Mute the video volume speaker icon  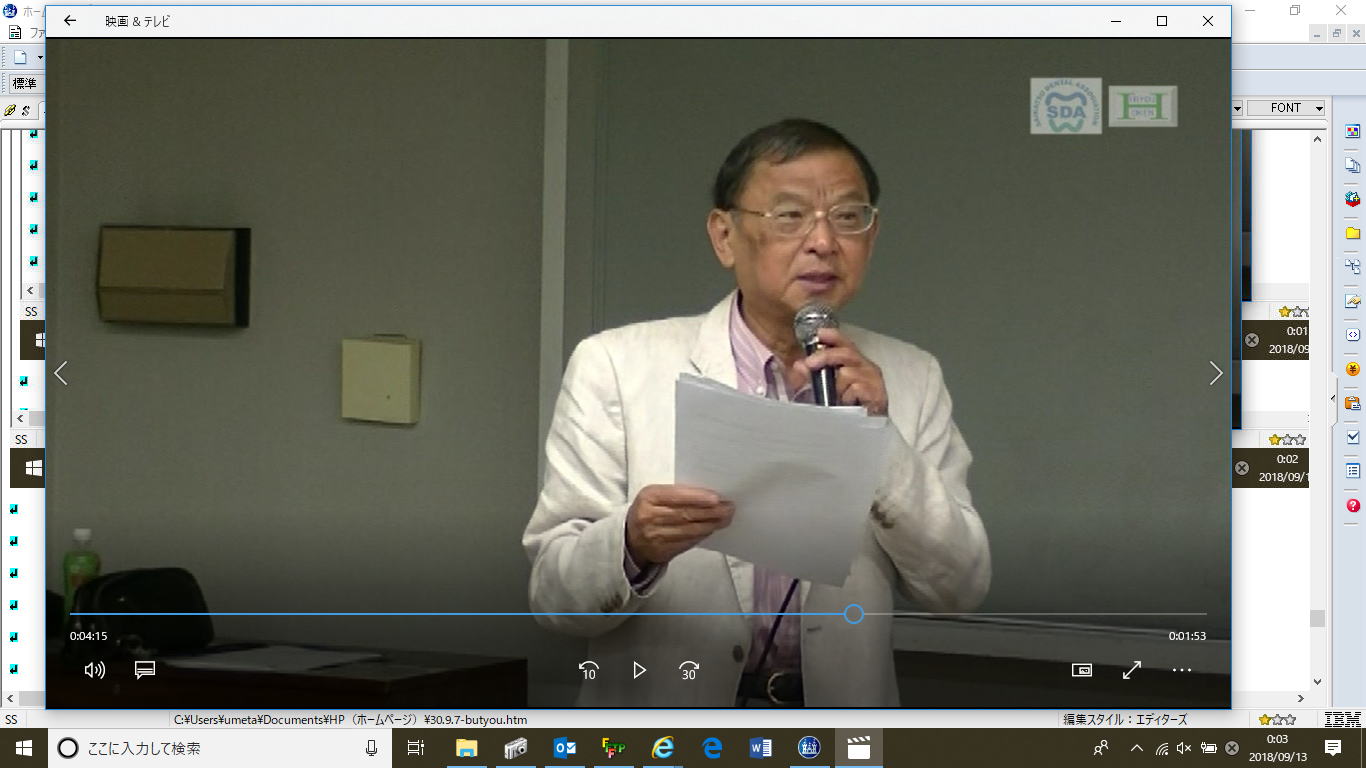pyautogui.click(x=95, y=670)
